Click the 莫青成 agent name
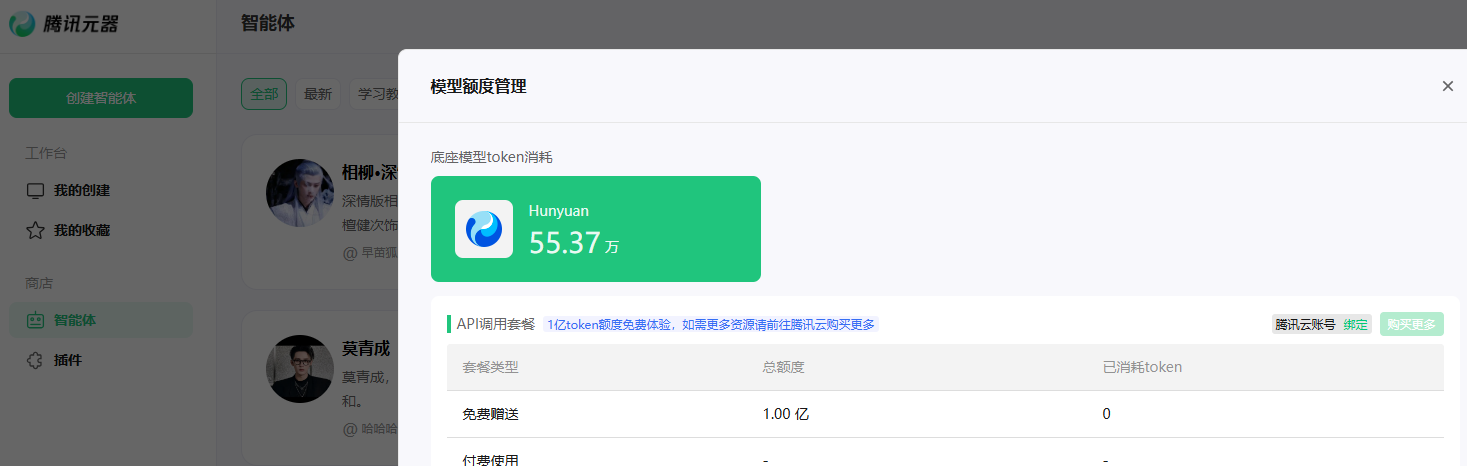Screen dimensions: 1467x466 pos(366,349)
